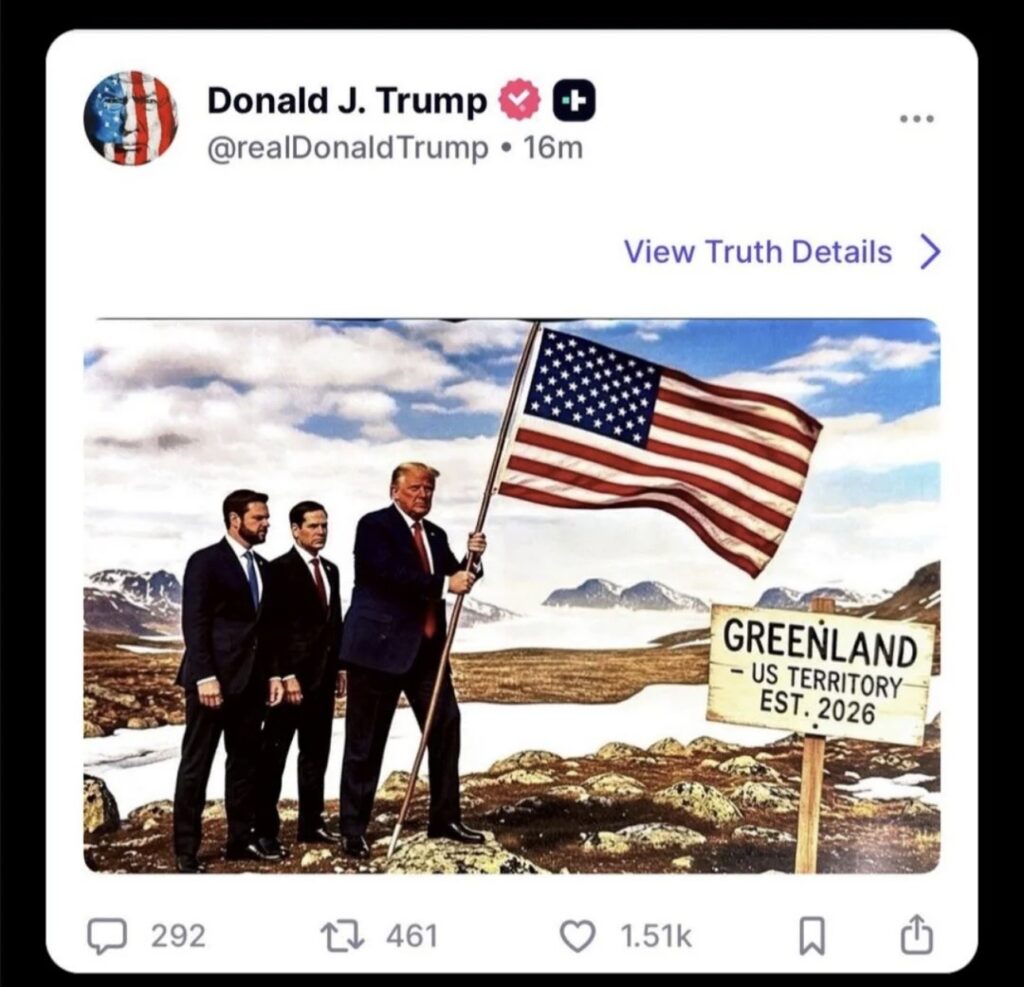Click the Greenland sign in the image
This screenshot has width=1024, height=987.
pyautogui.click(x=821, y=675)
